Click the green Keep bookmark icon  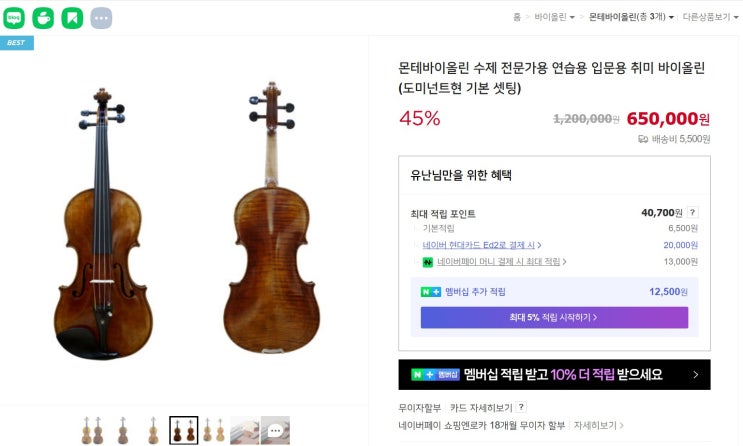pos(72,17)
